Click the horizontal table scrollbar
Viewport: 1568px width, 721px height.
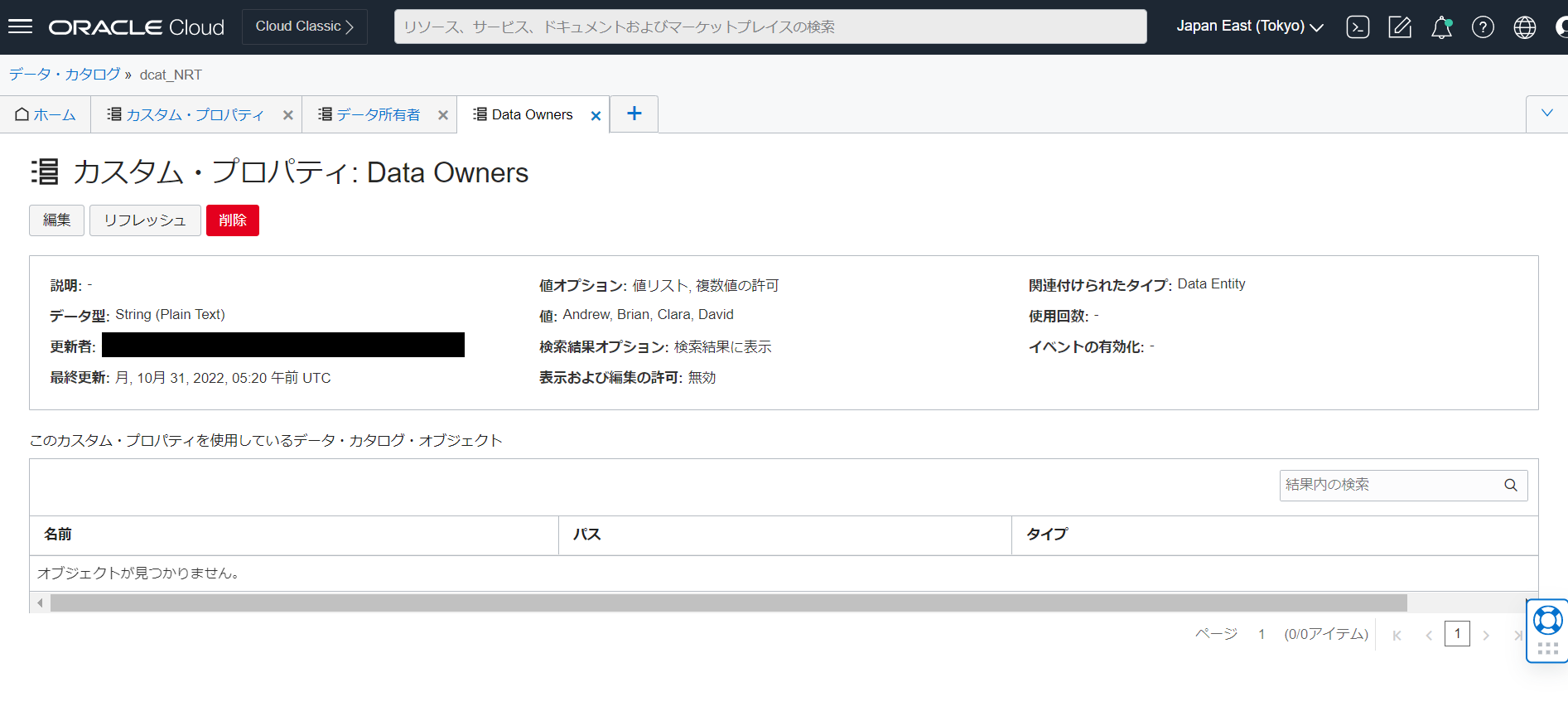727,602
